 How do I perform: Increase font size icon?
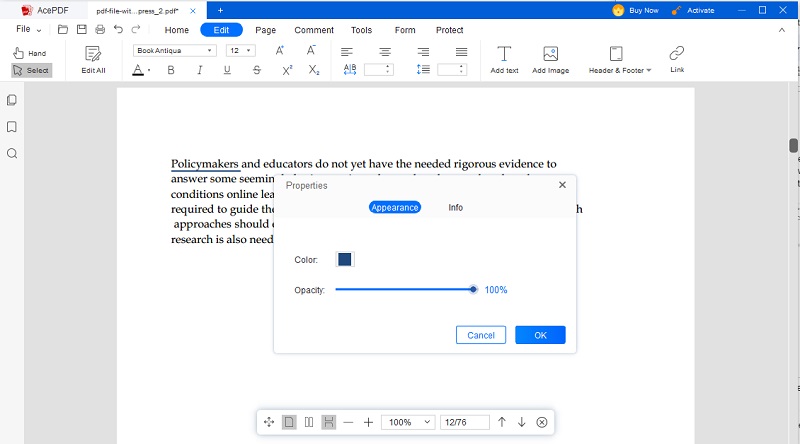pos(280,51)
